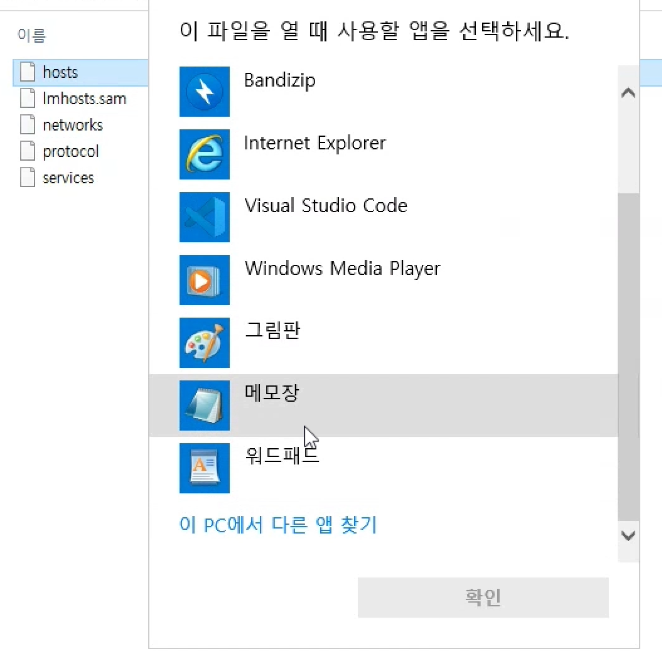Select protocol file name in Explorer
This screenshot has width=662, height=666.
(70, 152)
